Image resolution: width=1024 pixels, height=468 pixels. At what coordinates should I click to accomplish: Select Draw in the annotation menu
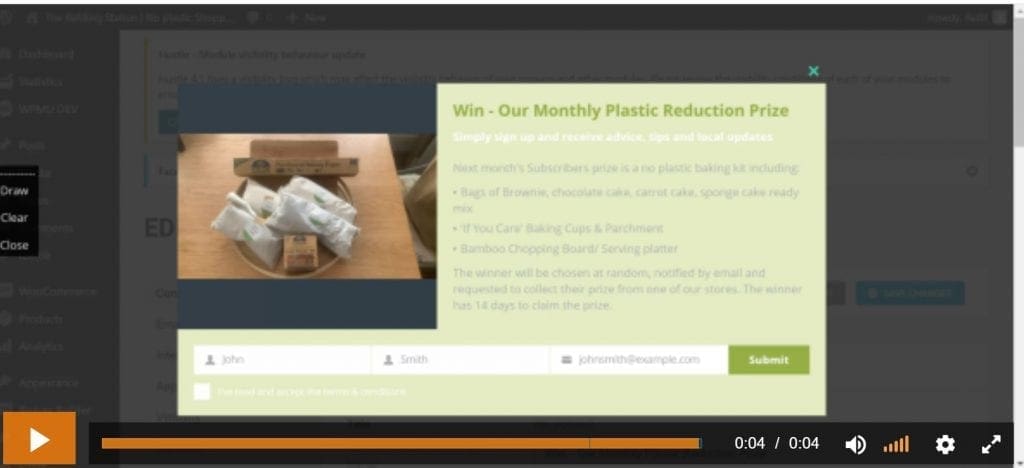14,191
